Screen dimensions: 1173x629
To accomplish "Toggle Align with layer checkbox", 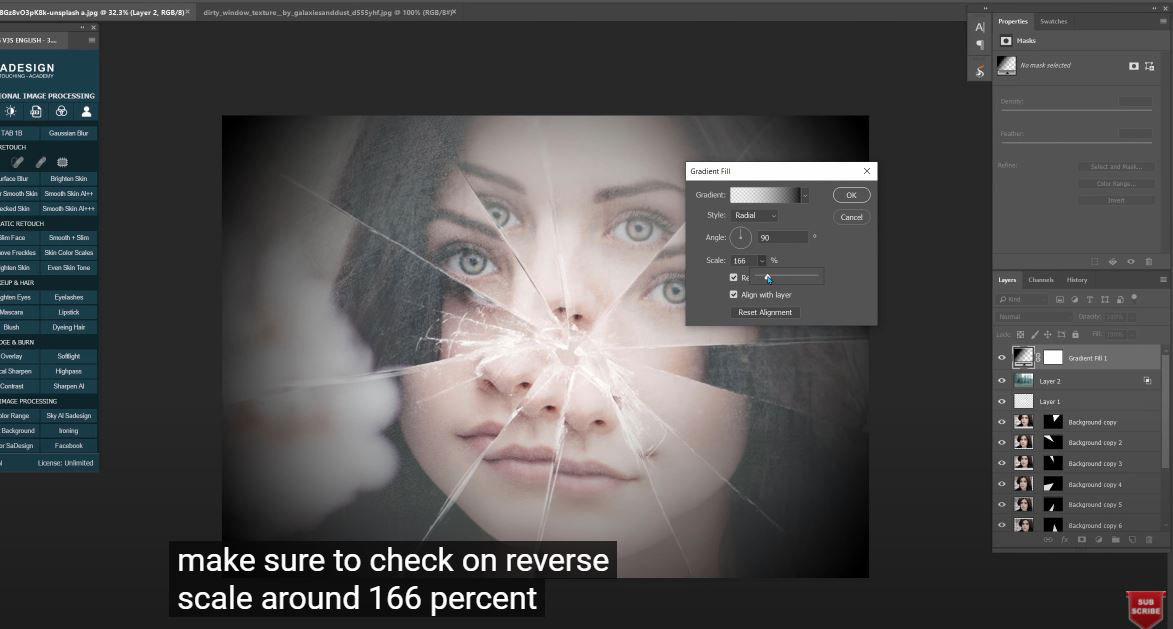I will click(x=733, y=295).
